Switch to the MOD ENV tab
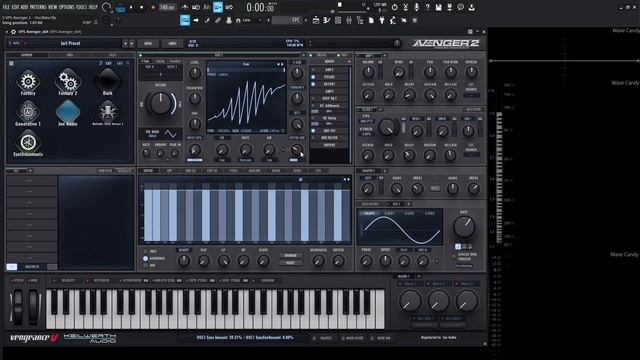 (254, 171)
